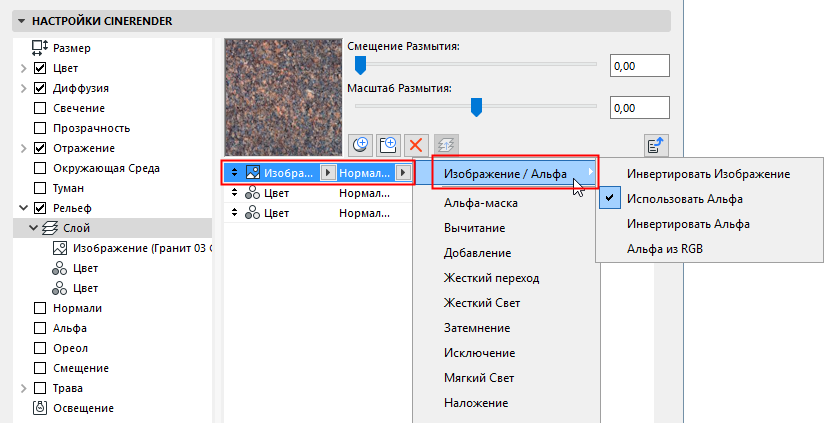Expand the Отражение tree arrow
Image resolution: width=824 pixels, height=423 pixels.
tap(23, 148)
